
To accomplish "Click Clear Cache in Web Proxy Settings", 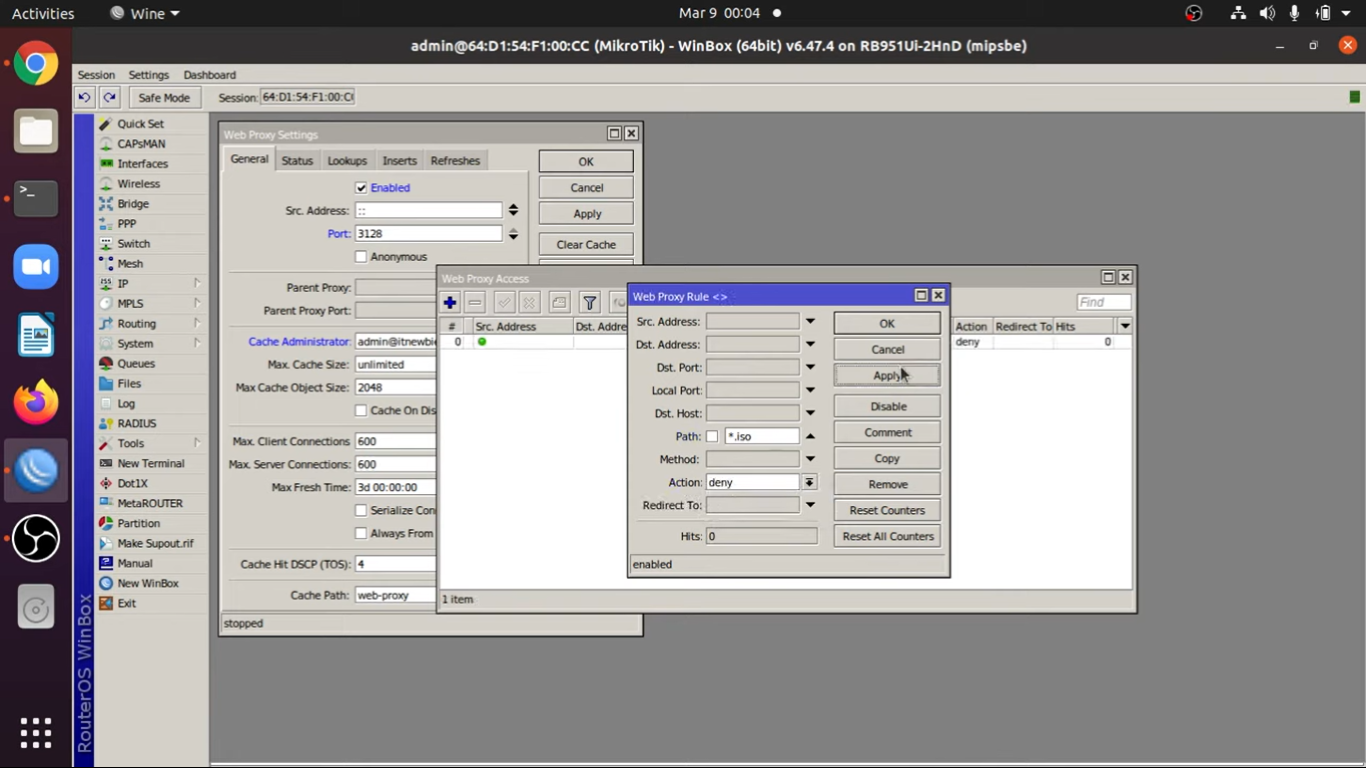I will tap(586, 245).
